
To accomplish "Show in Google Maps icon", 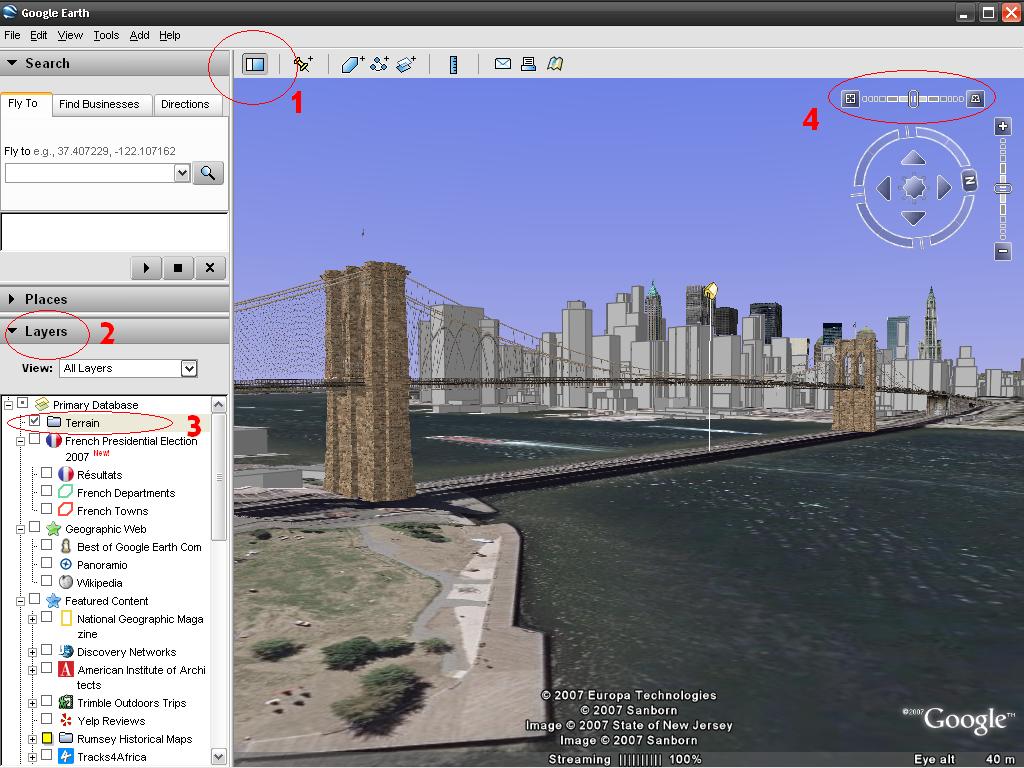I will [555, 63].
